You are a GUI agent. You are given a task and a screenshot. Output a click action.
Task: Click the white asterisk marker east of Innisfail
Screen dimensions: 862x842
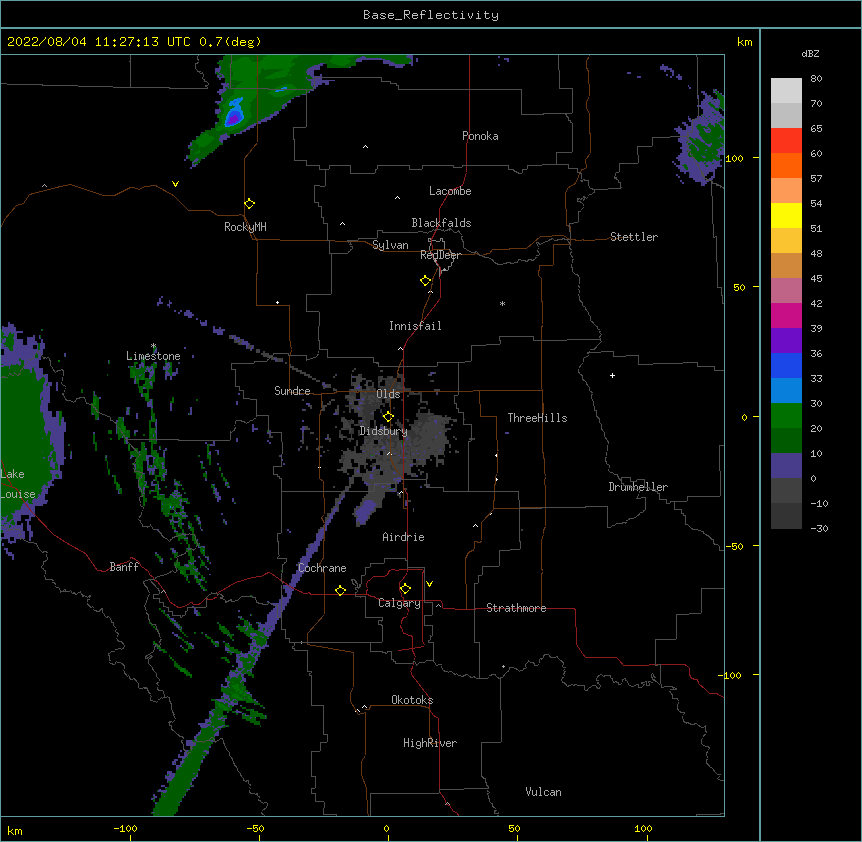pos(502,303)
